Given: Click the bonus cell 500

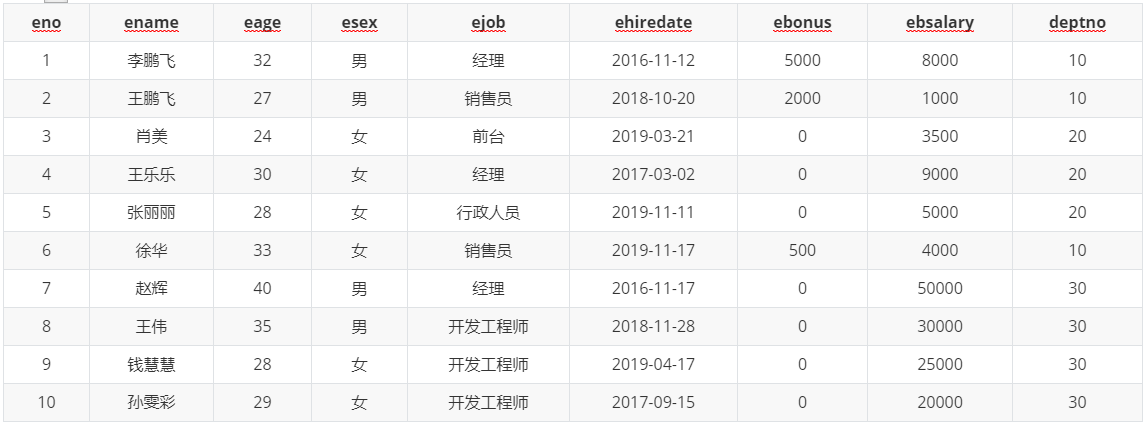Looking at the screenshot, I should (802, 251).
